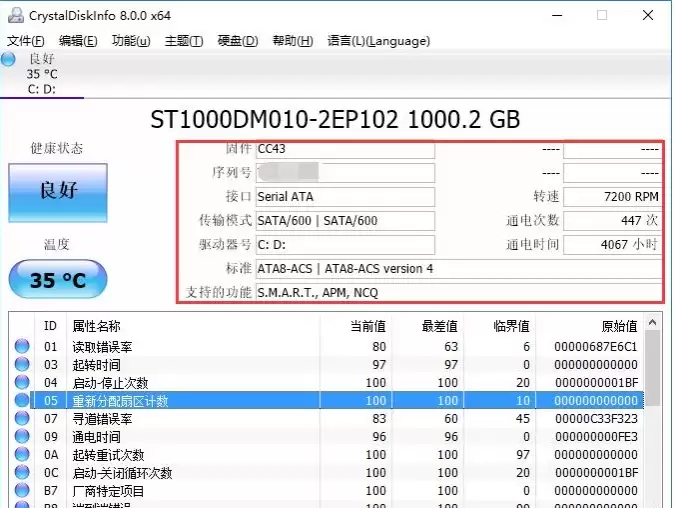
Task: Click the 属性名称 column header
Action: point(193,326)
